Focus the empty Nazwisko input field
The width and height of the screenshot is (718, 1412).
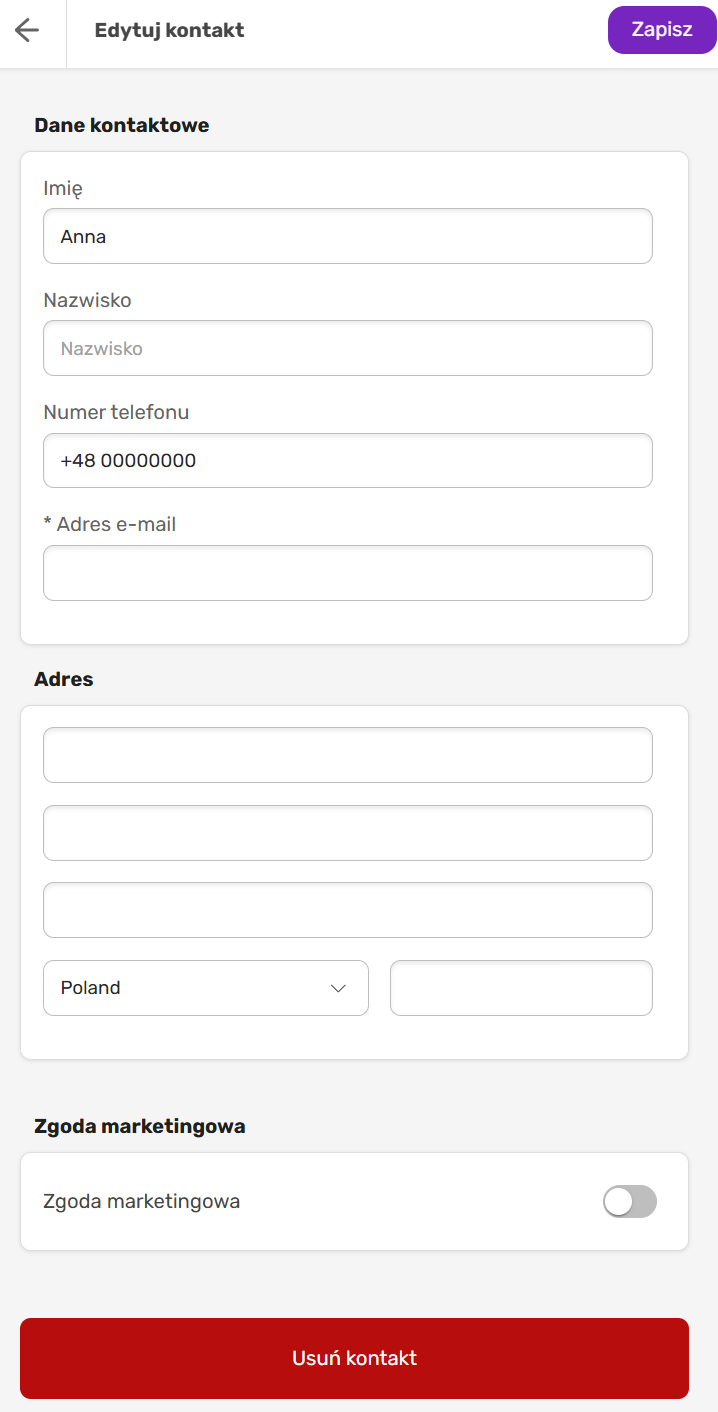pyautogui.click(x=348, y=348)
